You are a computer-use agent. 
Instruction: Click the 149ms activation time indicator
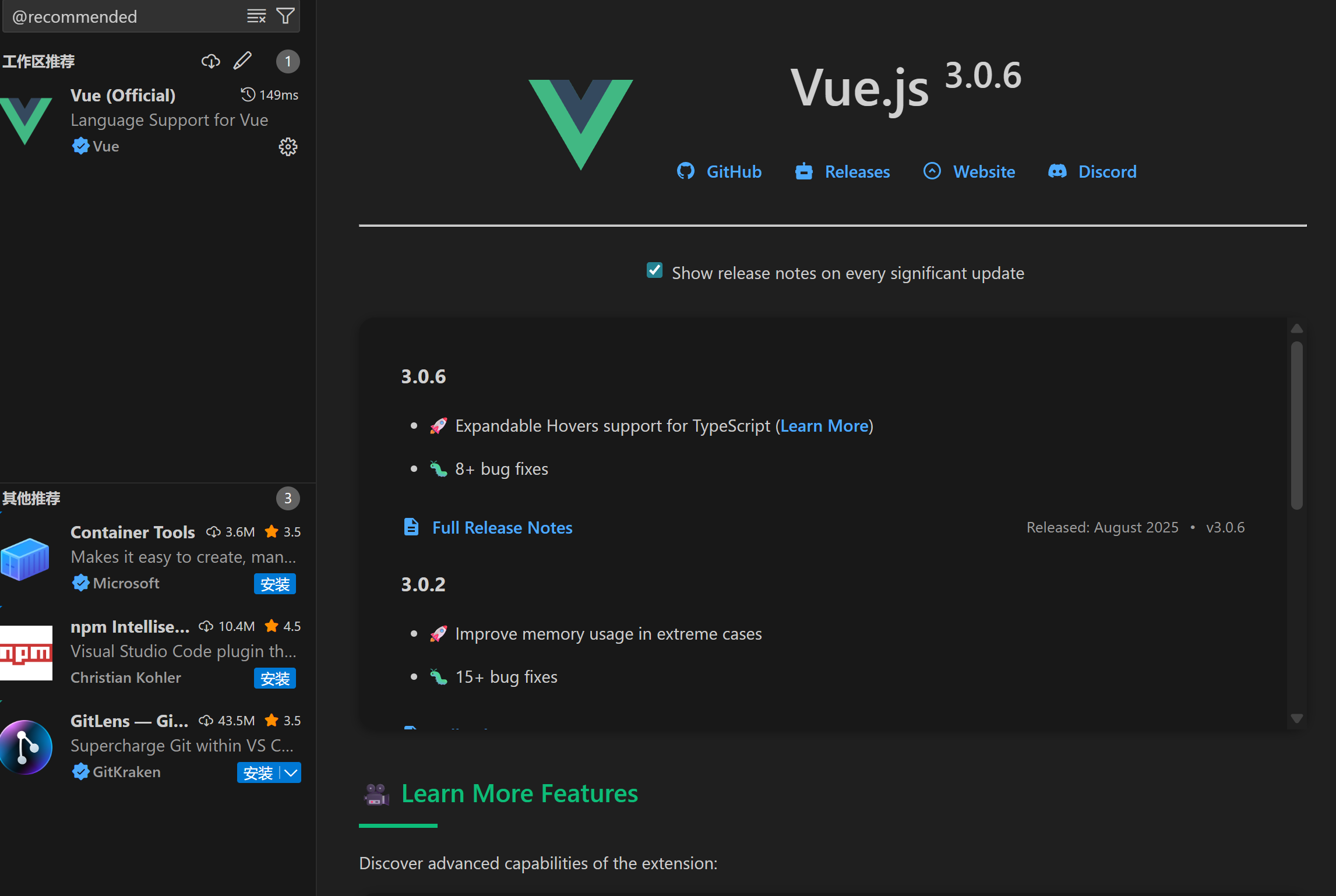(x=270, y=94)
